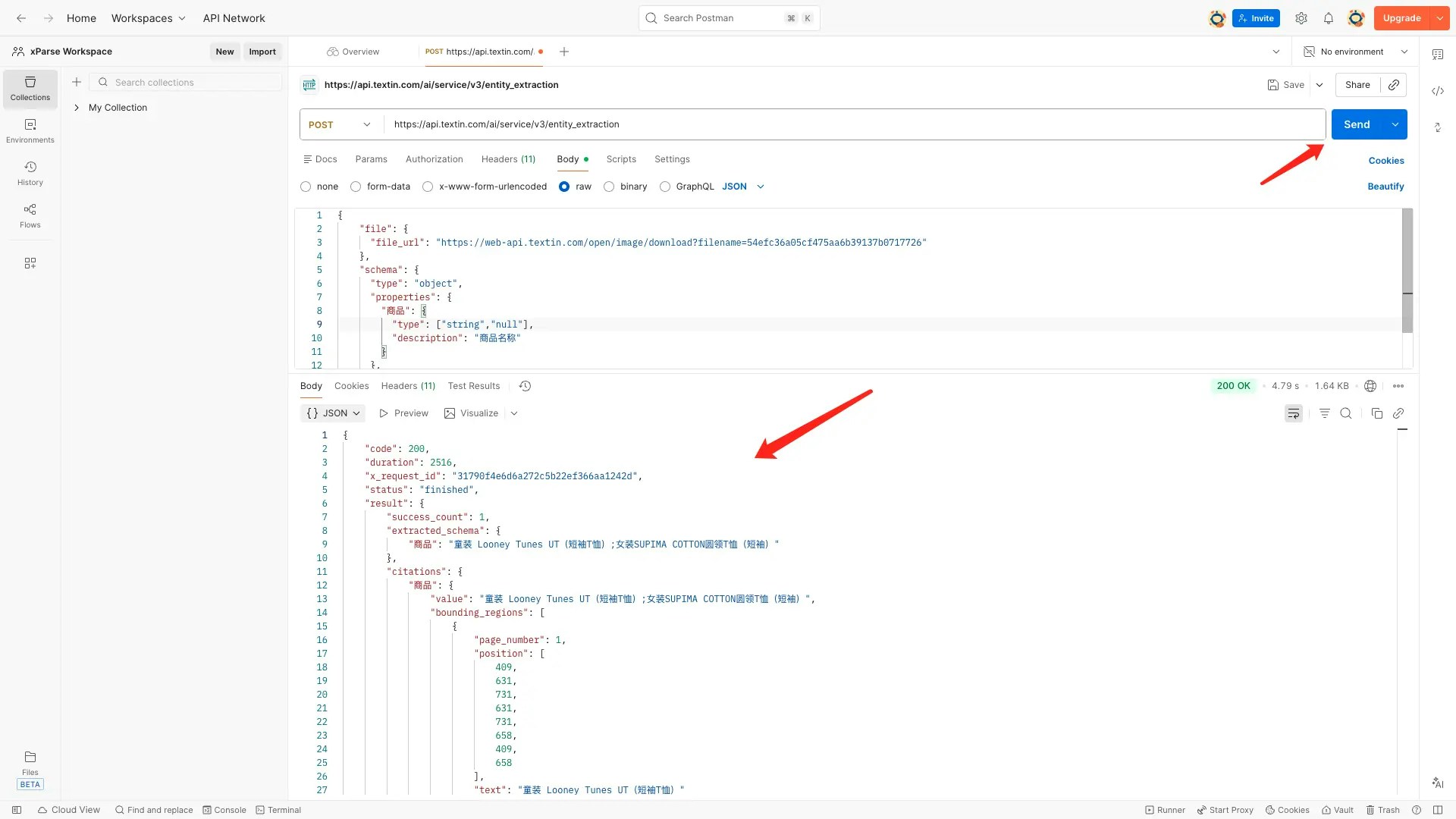Choose the none body radio option
Viewport: 1456px width, 819px height.
coord(306,187)
